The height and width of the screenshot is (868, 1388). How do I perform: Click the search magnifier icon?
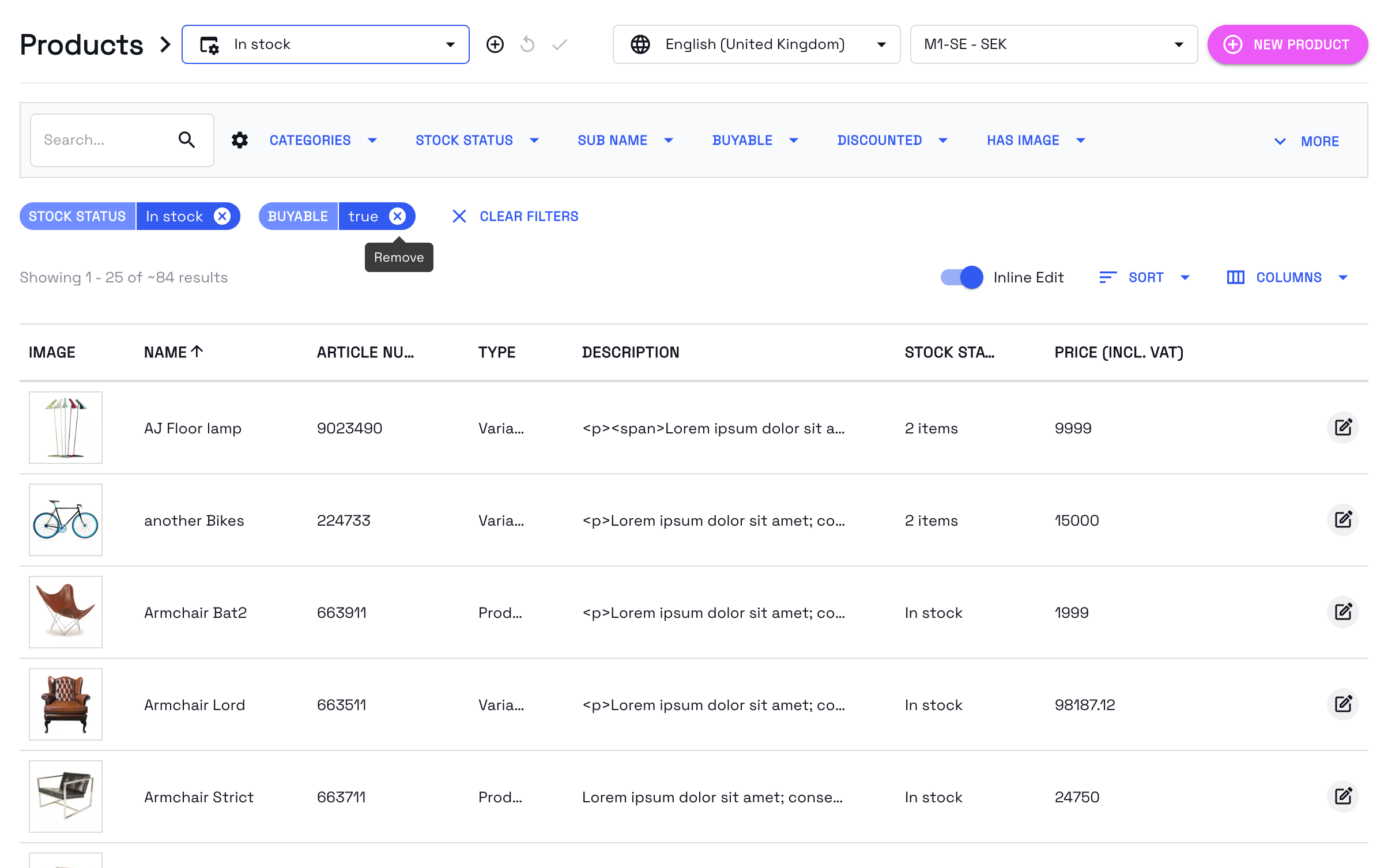tap(186, 139)
